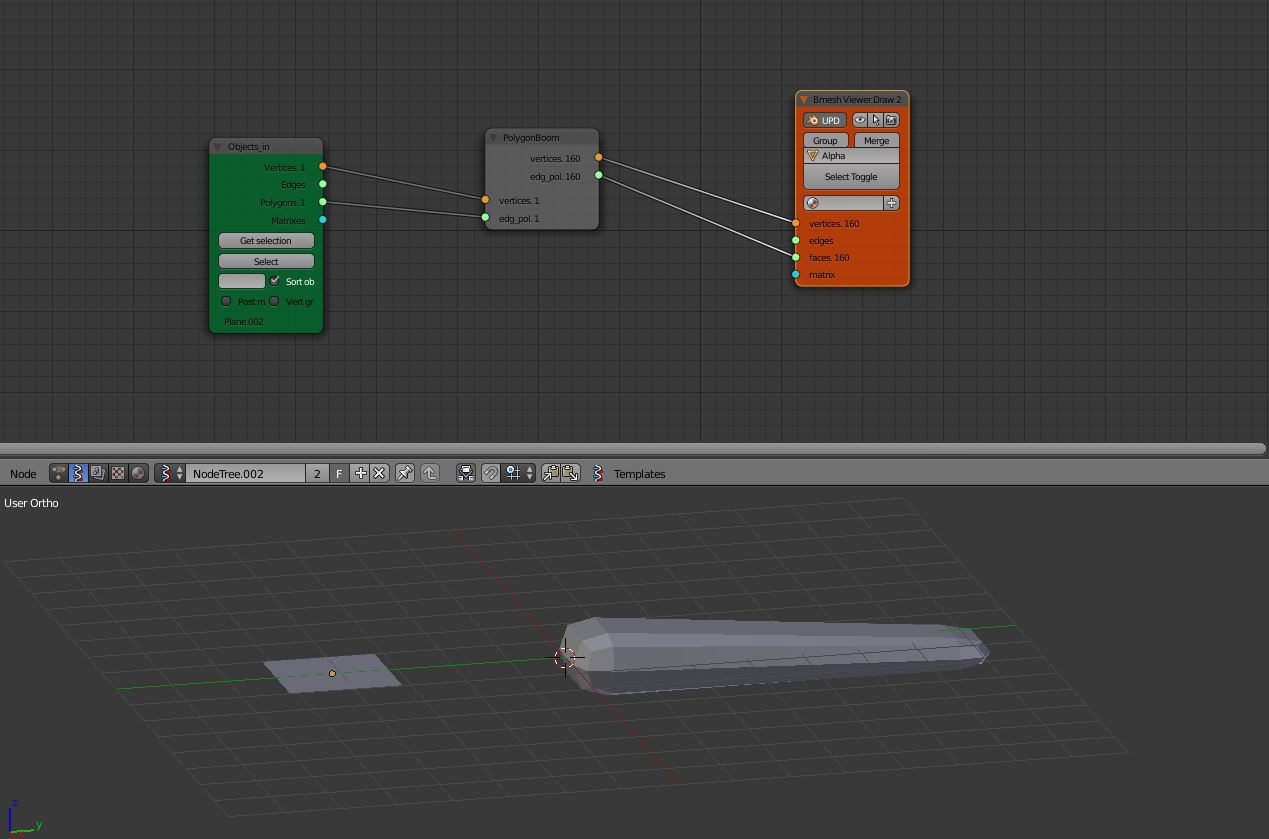Click the vertices 160 input socket on Bmesh Viewer

pos(796,223)
